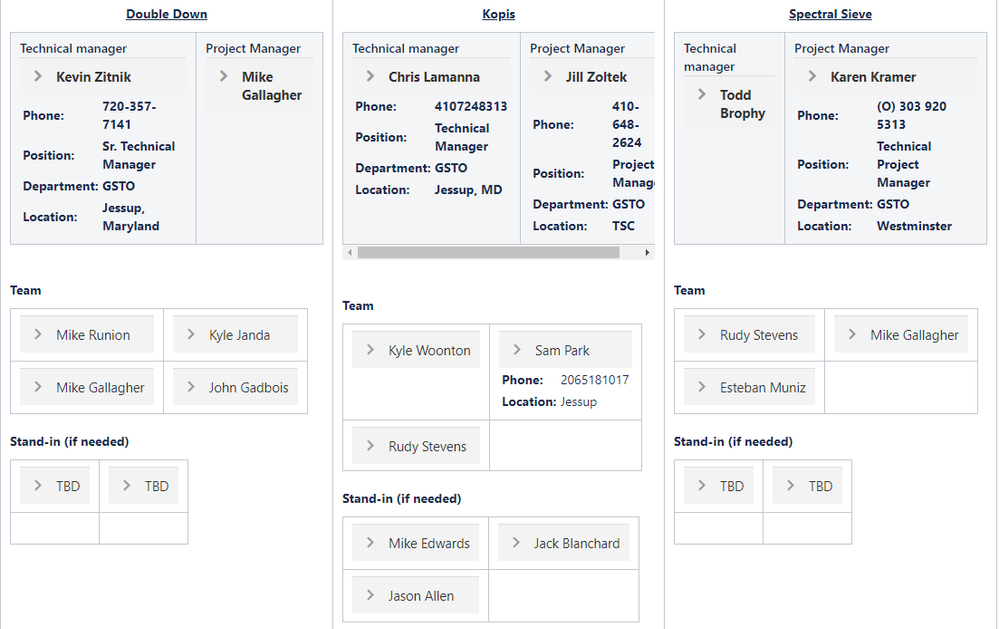Select Sam Park's phone 2065181017

click(x=594, y=380)
